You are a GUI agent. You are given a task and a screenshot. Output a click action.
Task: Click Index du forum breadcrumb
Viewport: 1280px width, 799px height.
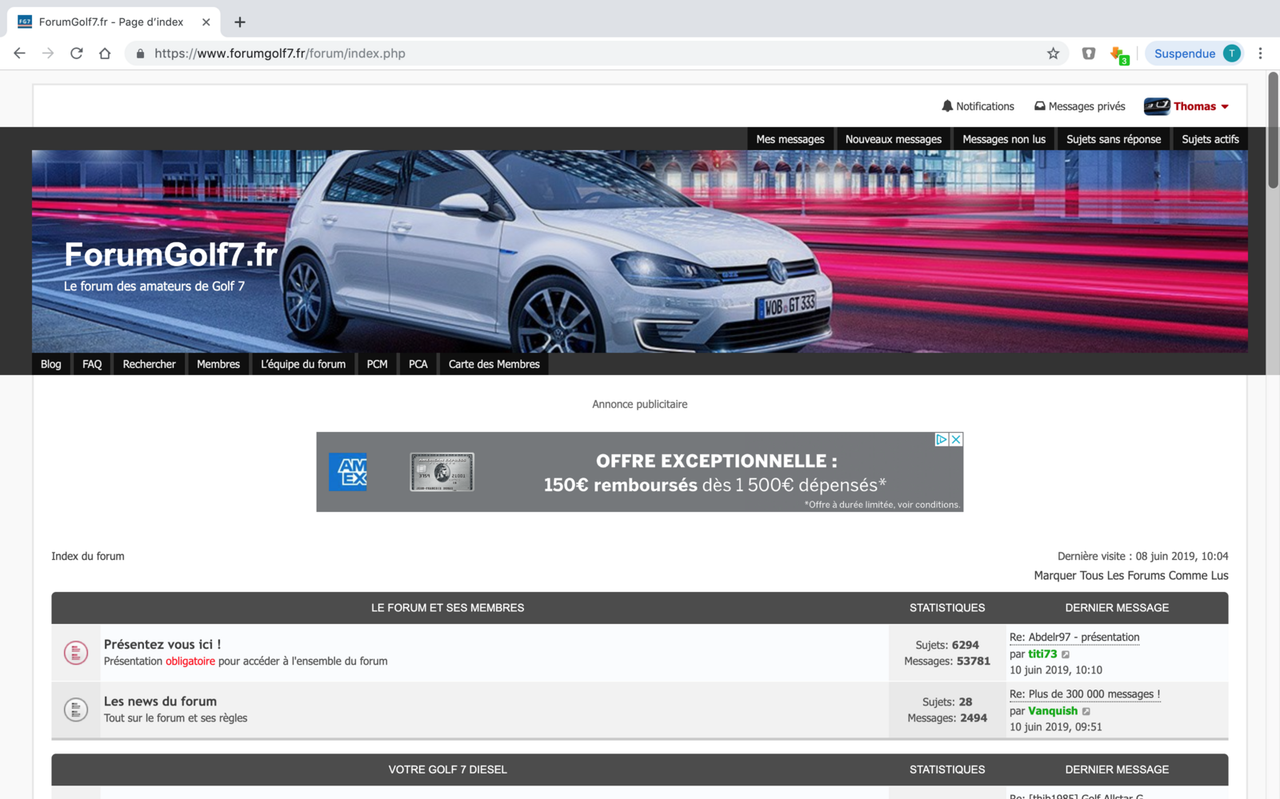(88, 556)
